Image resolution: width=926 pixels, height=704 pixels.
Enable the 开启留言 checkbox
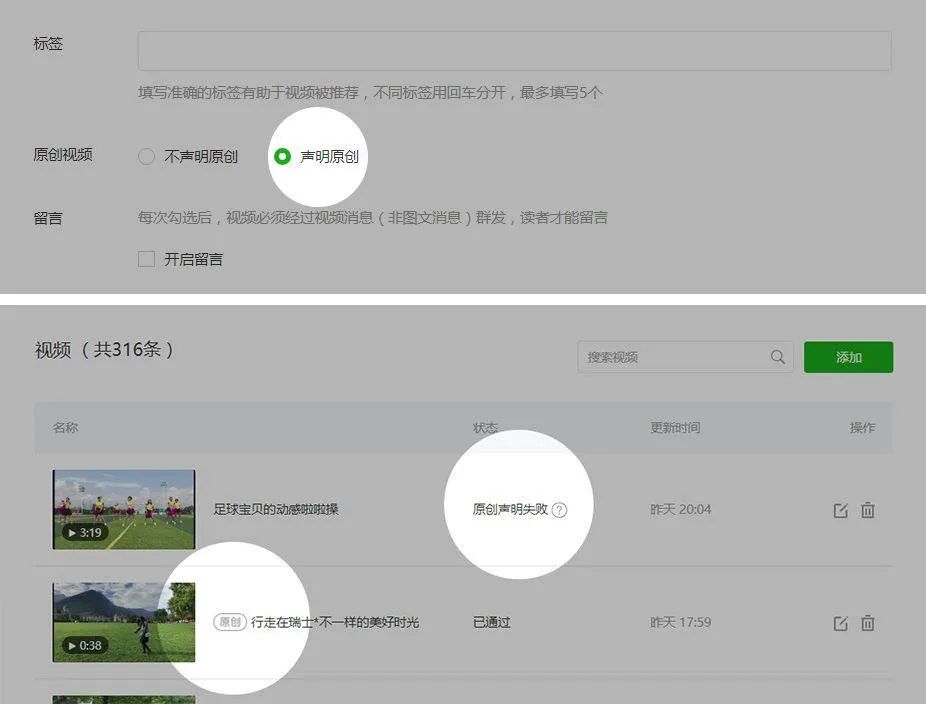click(146, 259)
